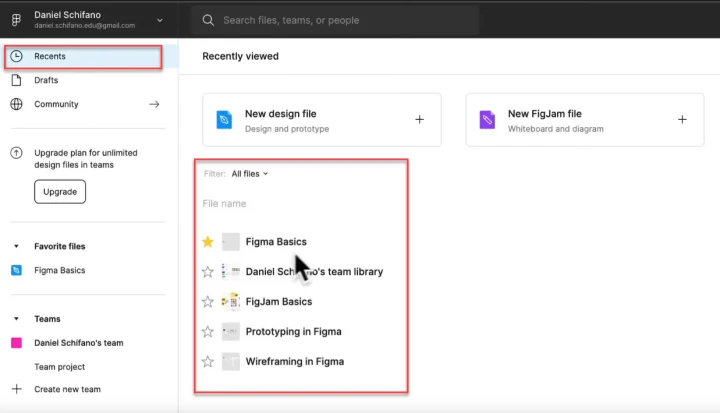This screenshot has height=413, width=720.
Task: Click the pink team color square
Action: point(17,343)
